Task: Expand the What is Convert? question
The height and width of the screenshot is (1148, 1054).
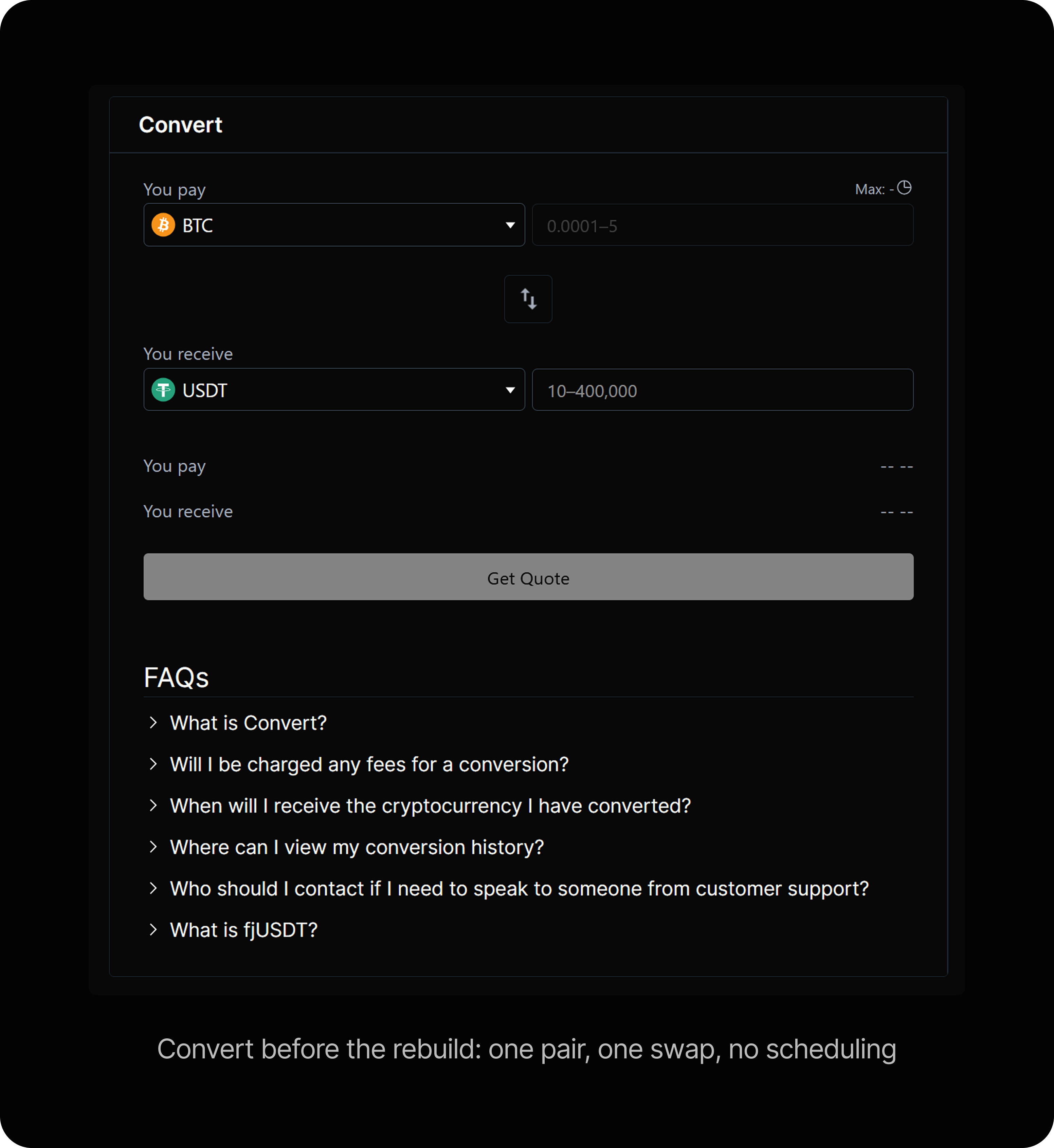Action: (248, 723)
